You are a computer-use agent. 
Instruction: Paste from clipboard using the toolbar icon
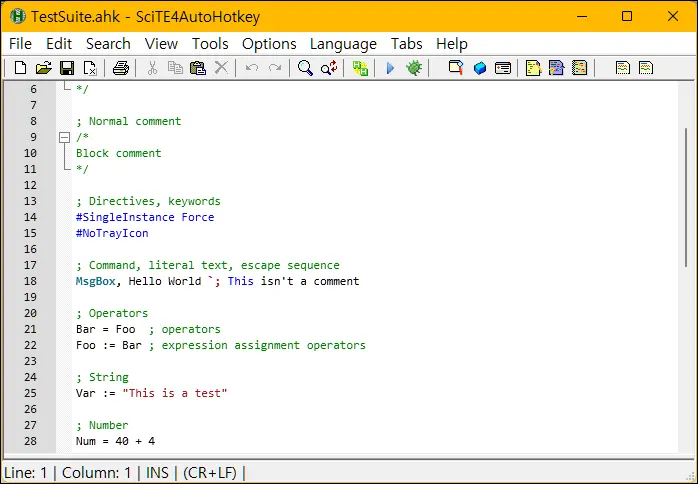pos(198,68)
